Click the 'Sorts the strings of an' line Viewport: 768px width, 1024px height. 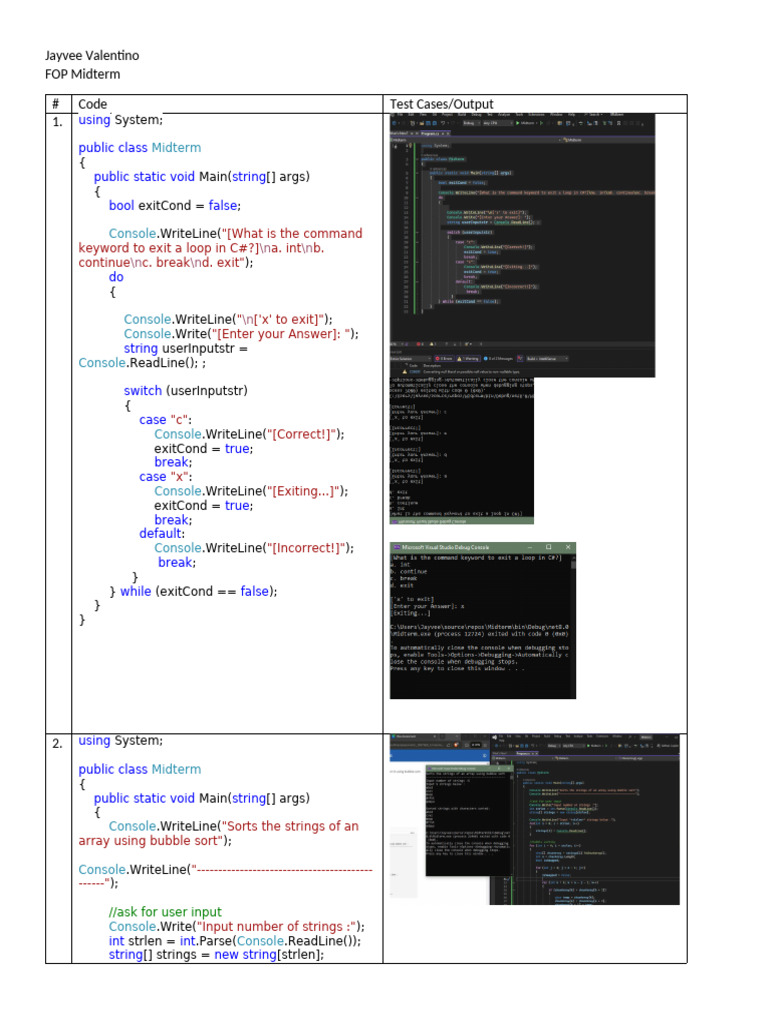(234, 826)
